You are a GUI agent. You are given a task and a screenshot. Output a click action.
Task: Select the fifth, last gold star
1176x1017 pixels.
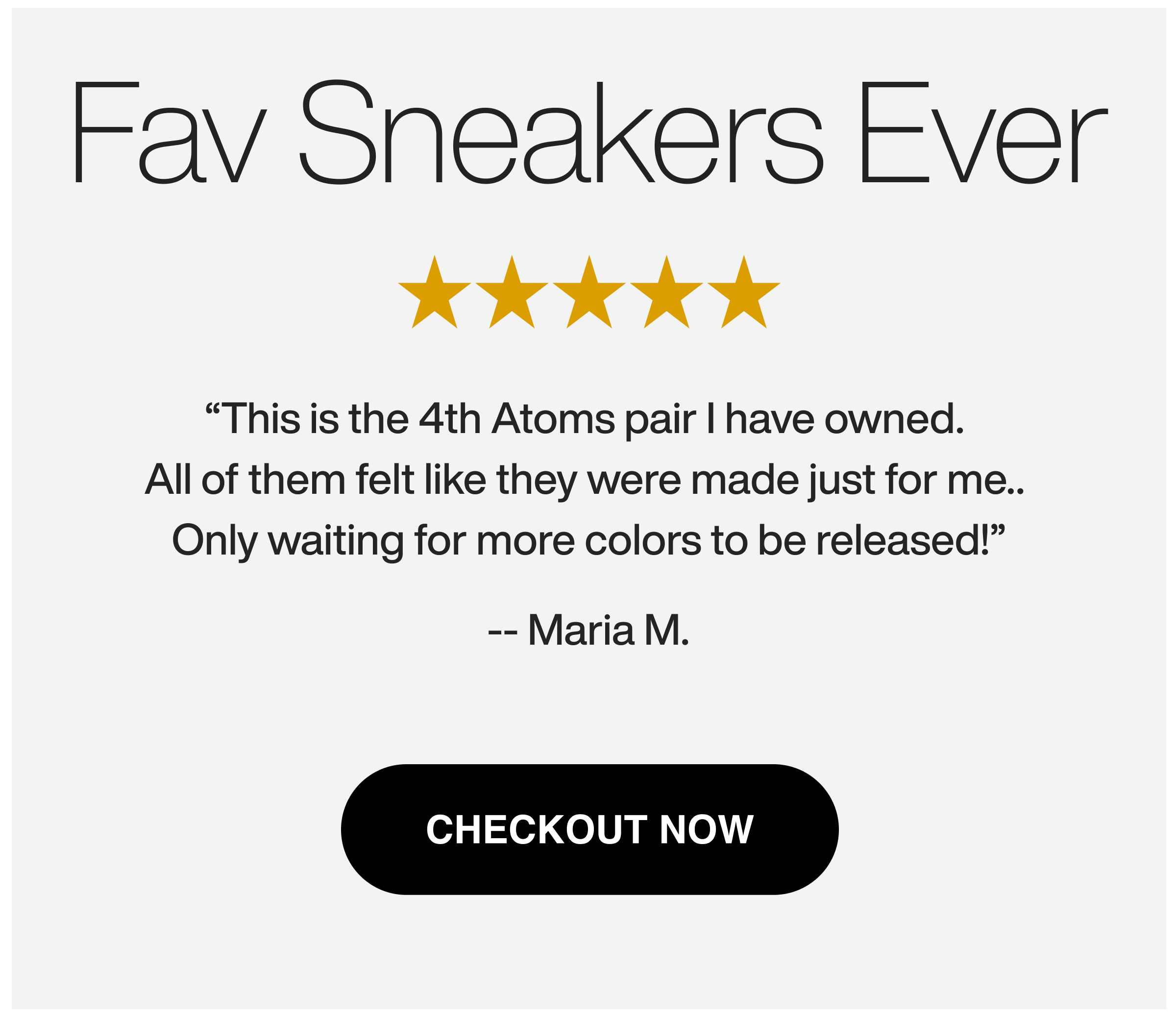744,292
